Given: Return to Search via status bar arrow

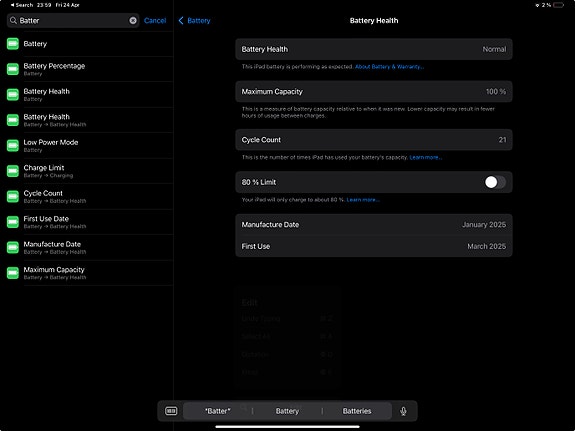Looking at the screenshot, I should coord(12,5).
